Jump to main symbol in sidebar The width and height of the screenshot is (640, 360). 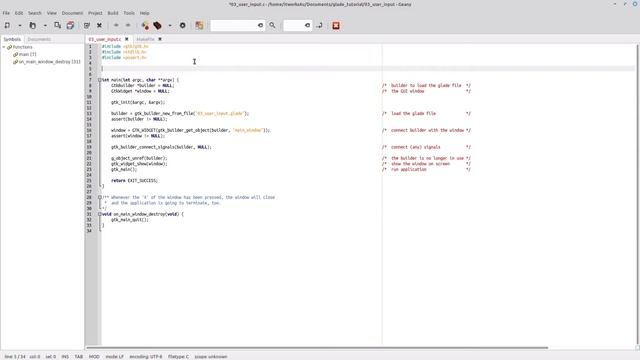click(x=27, y=54)
